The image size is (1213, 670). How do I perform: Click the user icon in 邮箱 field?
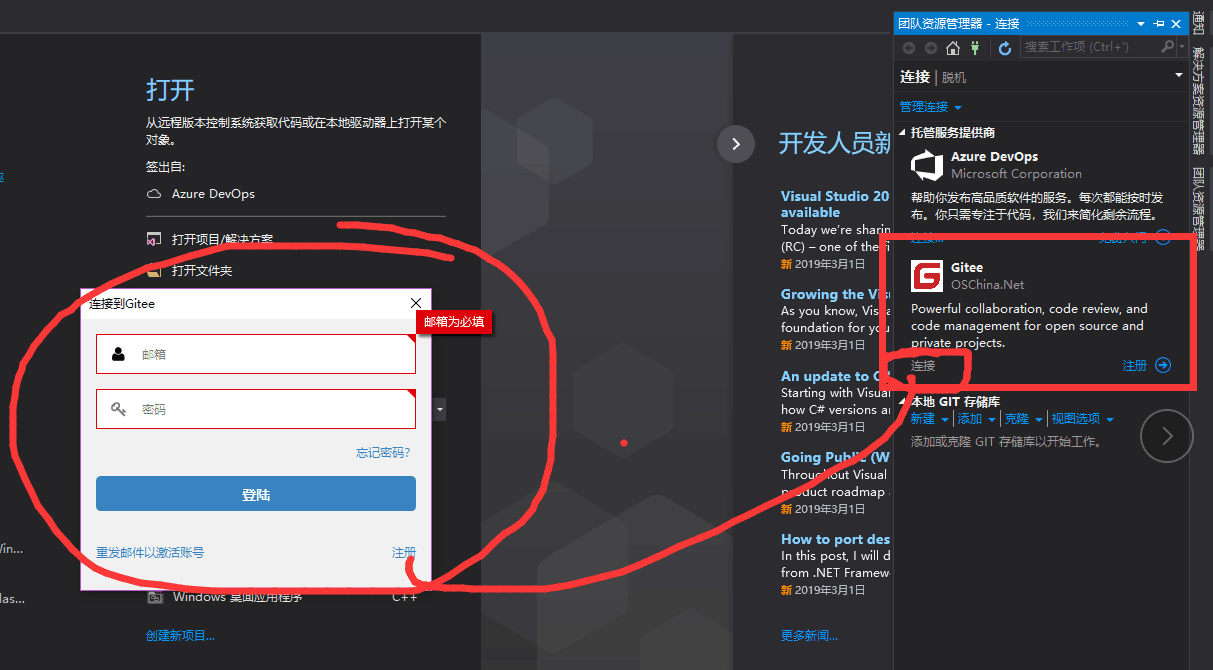tap(119, 354)
